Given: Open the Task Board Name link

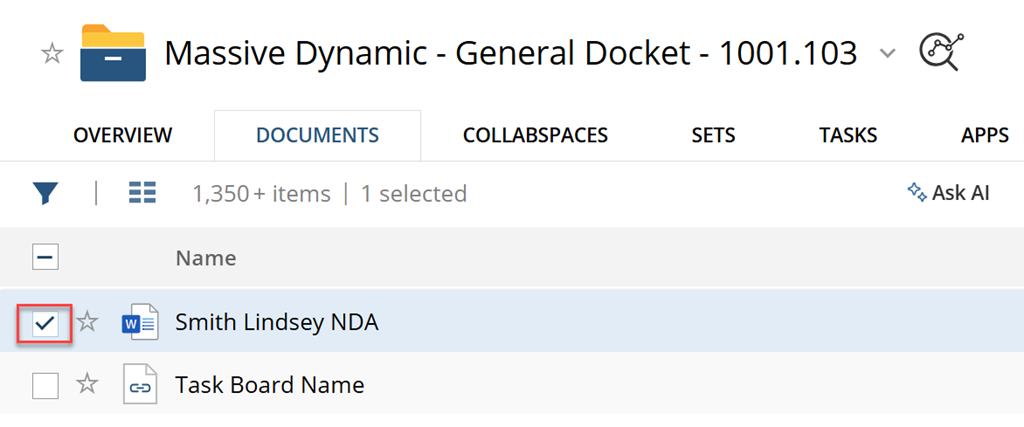Looking at the screenshot, I should coord(269,384).
